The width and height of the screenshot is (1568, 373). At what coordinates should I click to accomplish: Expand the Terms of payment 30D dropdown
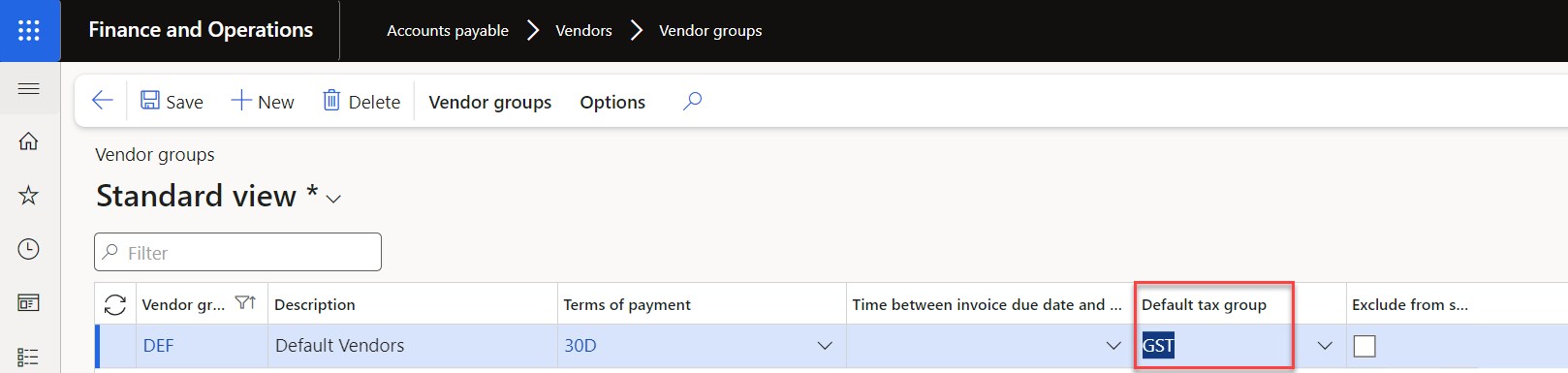click(x=825, y=346)
